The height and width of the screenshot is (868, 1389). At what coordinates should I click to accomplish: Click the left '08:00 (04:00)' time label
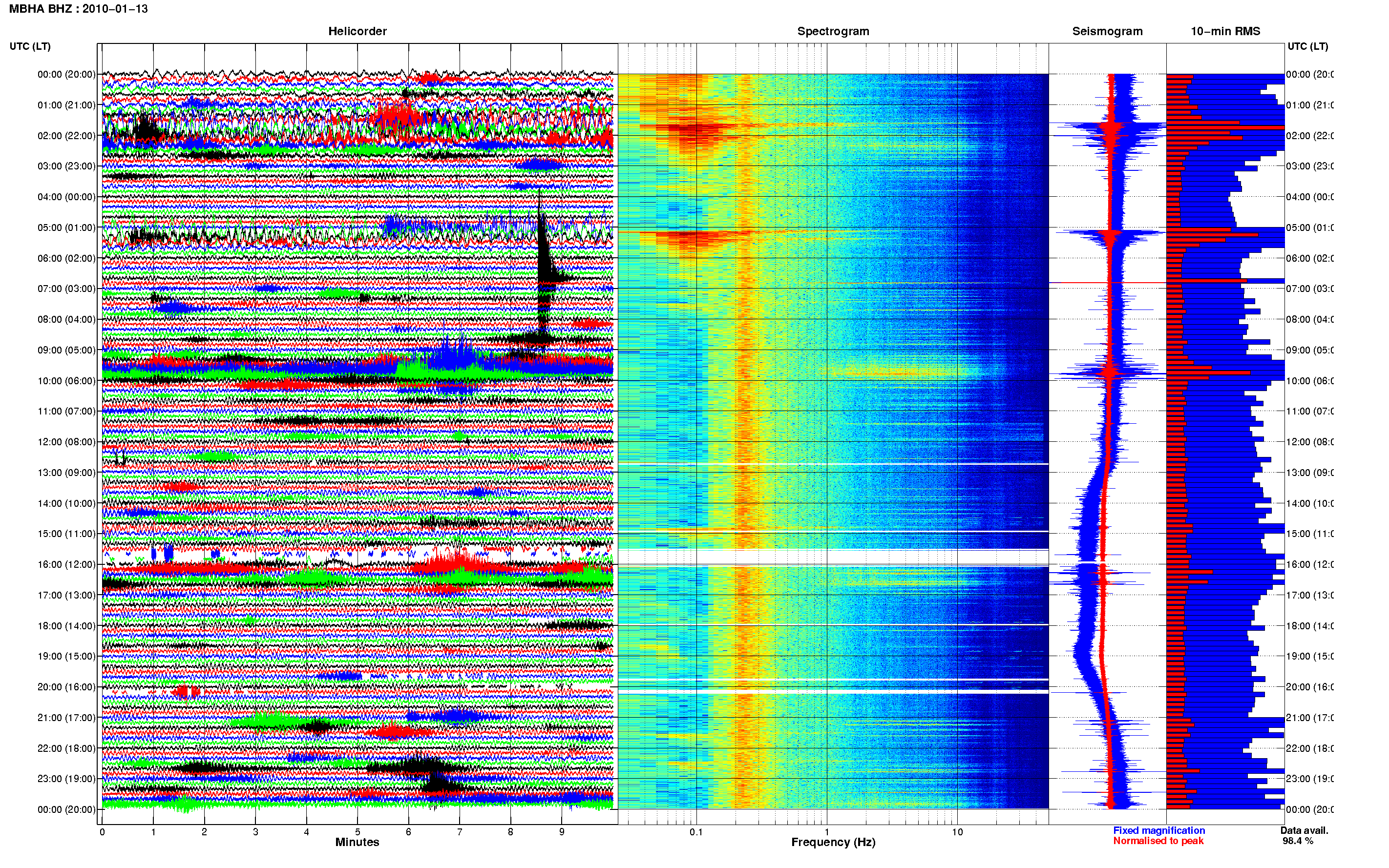(66, 319)
